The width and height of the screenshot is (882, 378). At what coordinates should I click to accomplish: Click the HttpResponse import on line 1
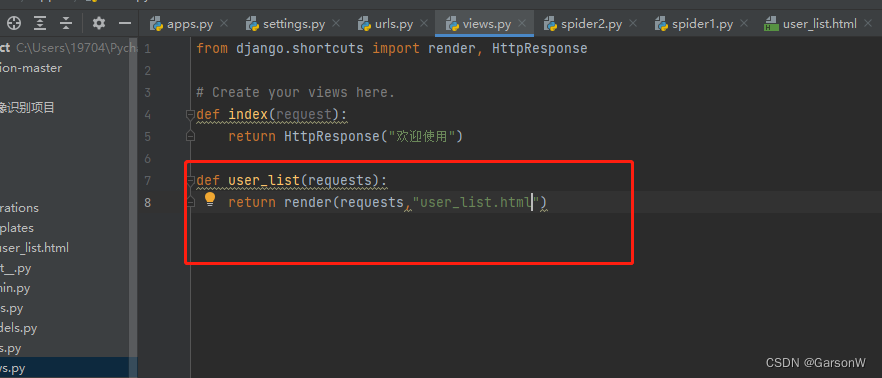(539, 49)
